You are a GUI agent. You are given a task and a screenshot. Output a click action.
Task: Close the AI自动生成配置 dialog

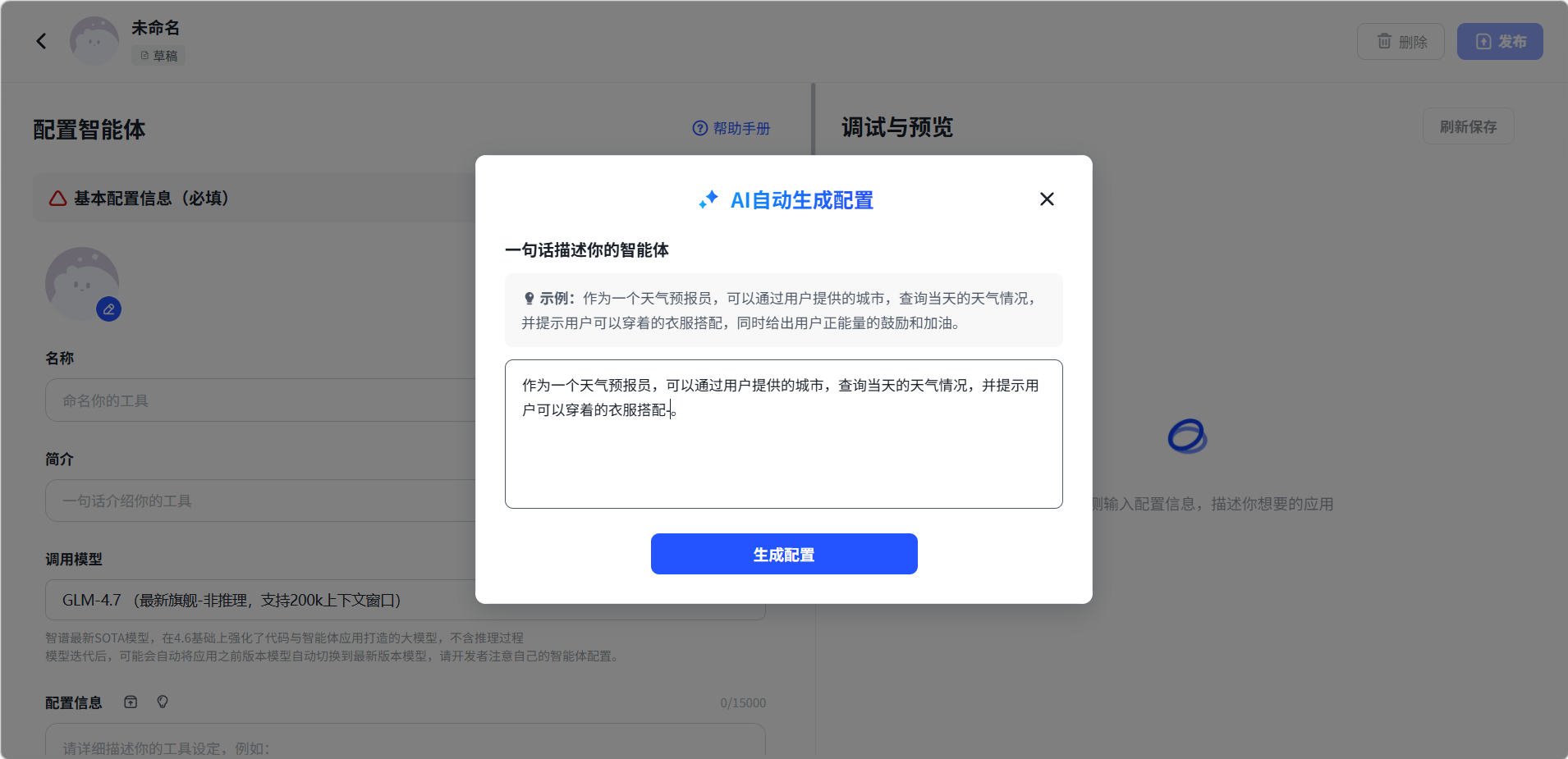click(1047, 199)
